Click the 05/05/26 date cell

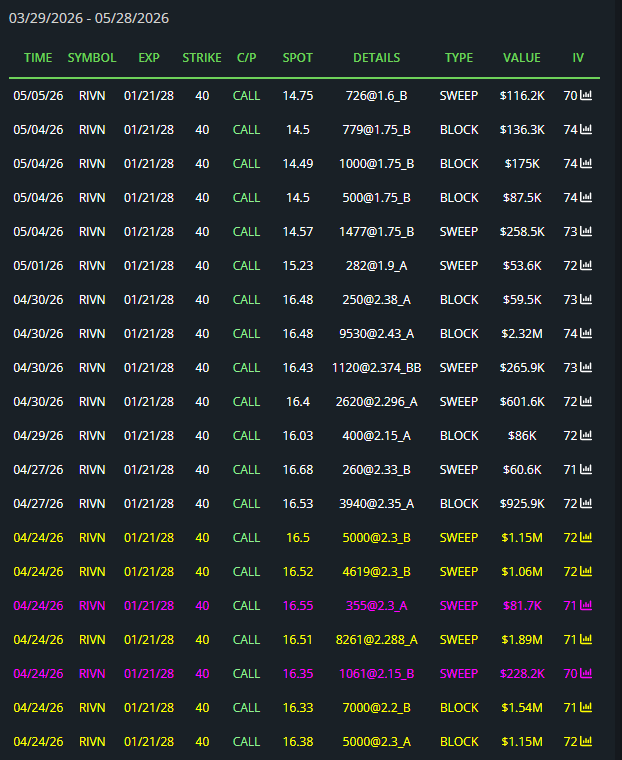click(x=38, y=95)
